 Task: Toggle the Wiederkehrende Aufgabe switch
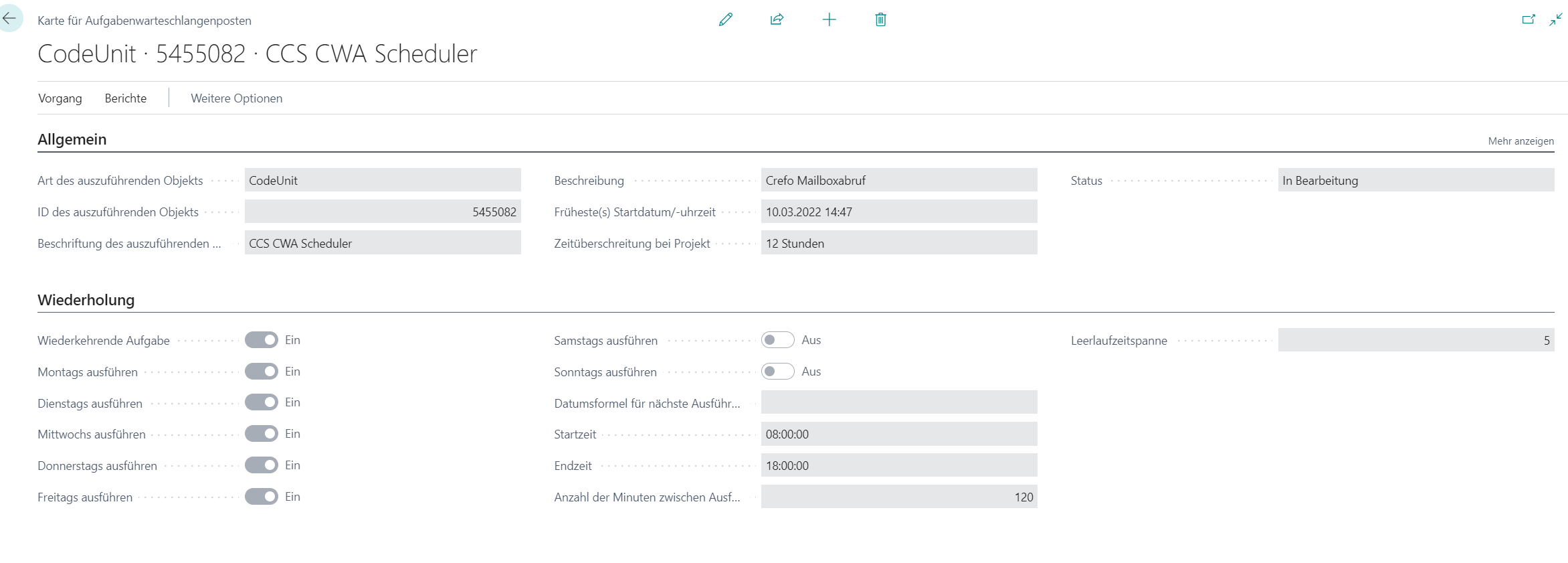[x=261, y=340]
